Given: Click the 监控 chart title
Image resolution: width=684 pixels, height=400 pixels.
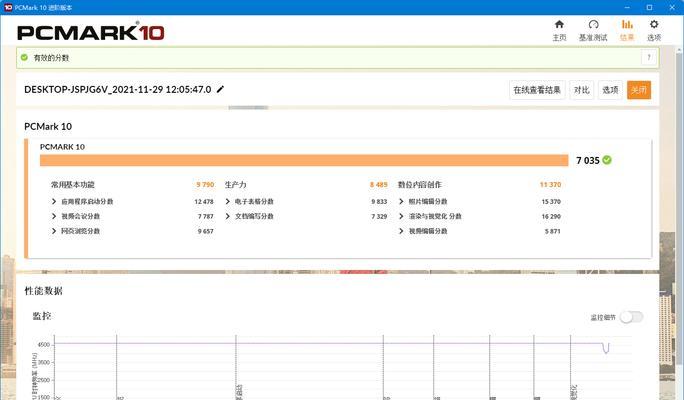Looking at the screenshot, I should (42, 316).
